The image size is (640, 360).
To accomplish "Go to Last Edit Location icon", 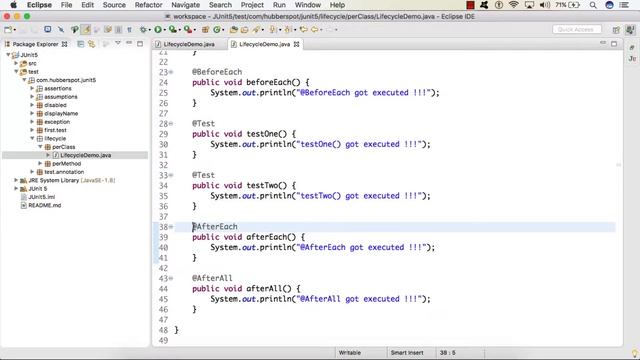I will (303, 29).
